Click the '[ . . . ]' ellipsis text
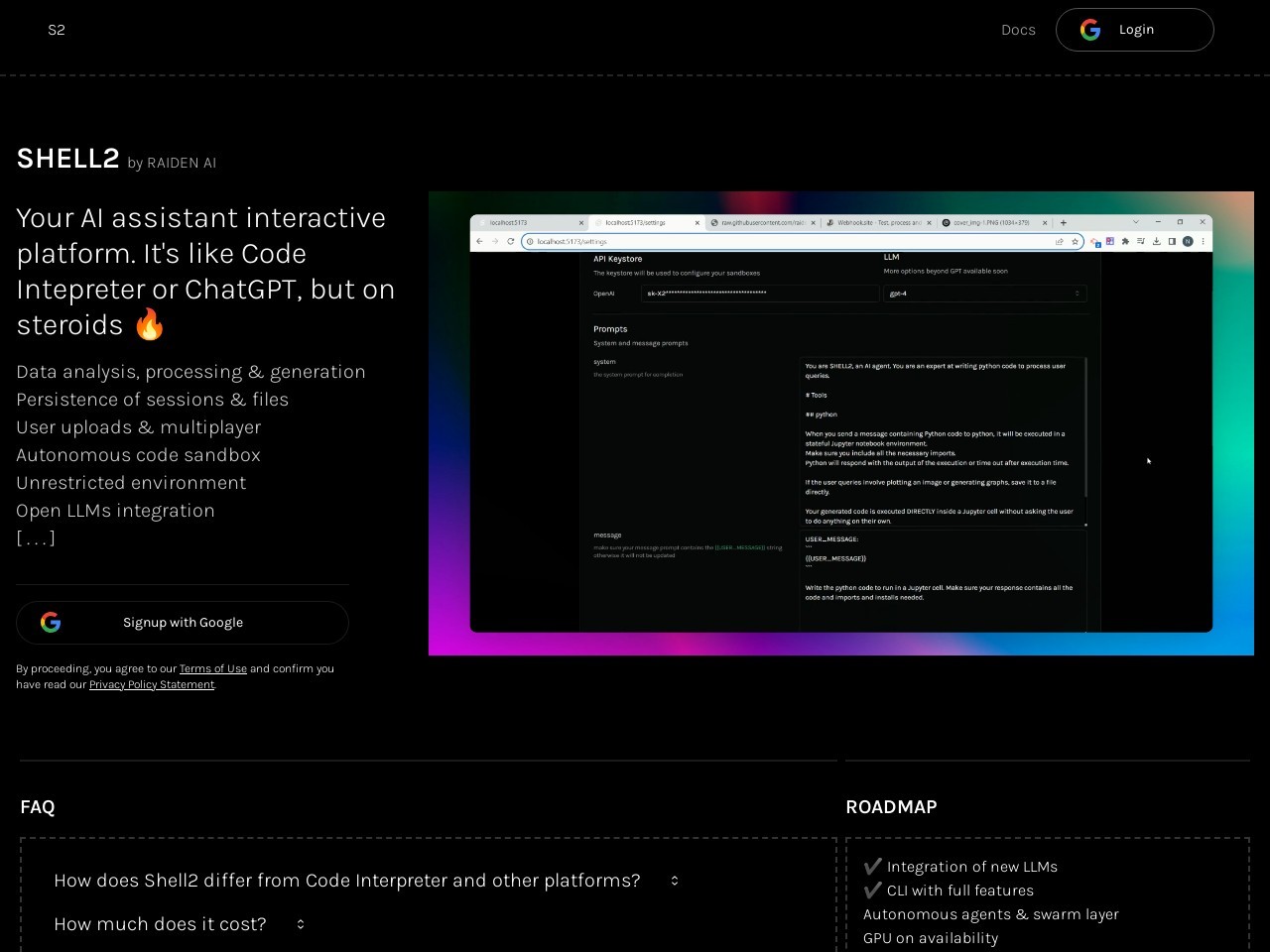 pyautogui.click(x=36, y=538)
